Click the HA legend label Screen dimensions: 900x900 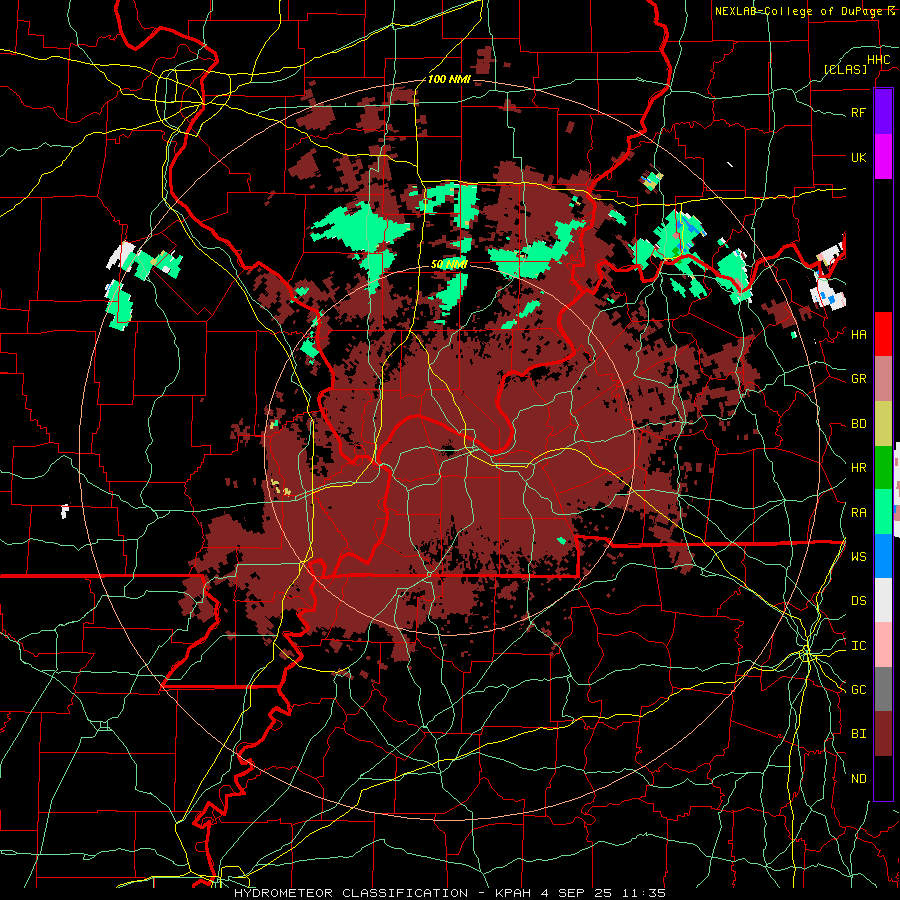point(858,335)
